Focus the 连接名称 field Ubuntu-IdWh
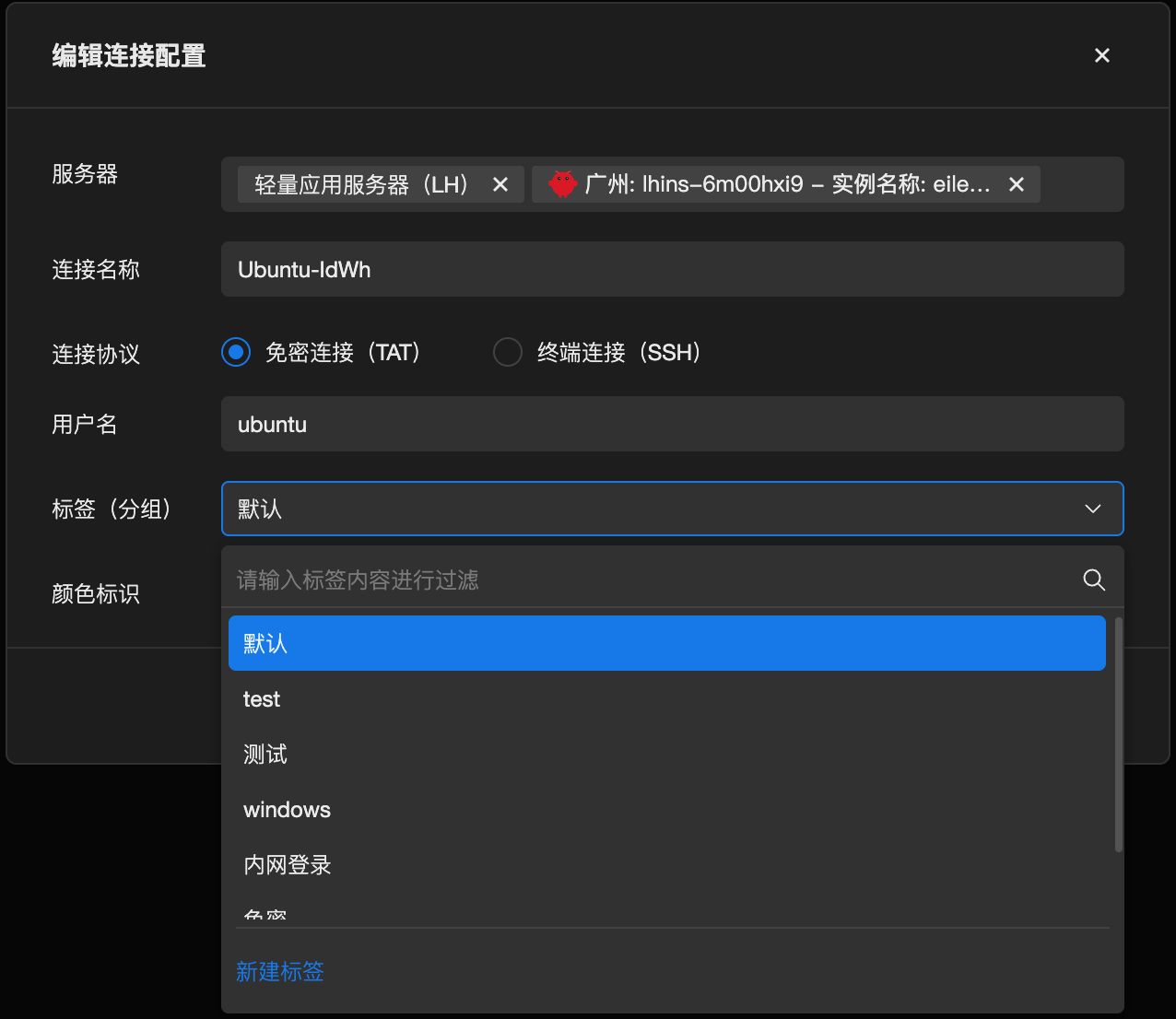 point(672,269)
